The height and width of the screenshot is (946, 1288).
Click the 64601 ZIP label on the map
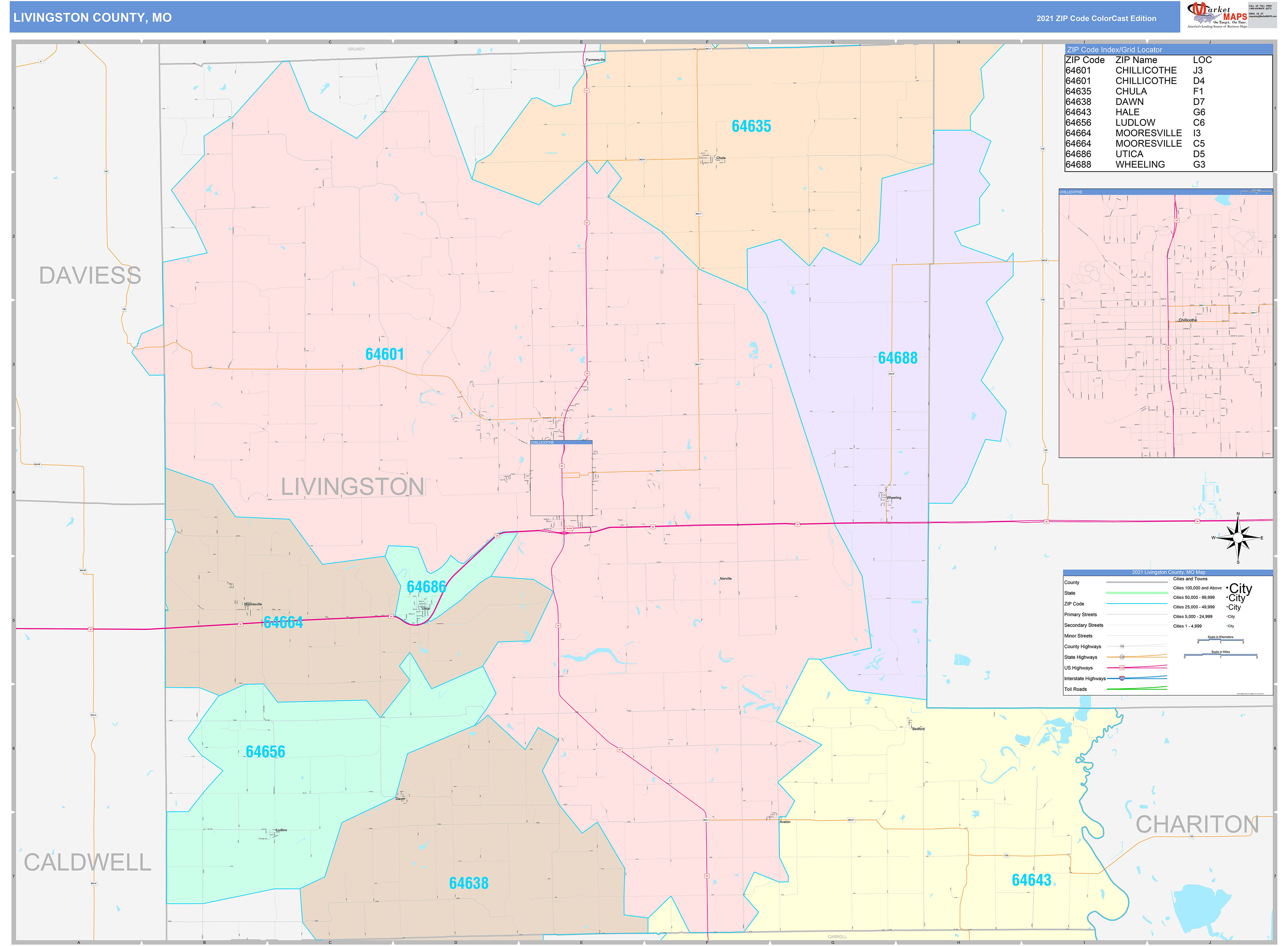click(x=385, y=354)
